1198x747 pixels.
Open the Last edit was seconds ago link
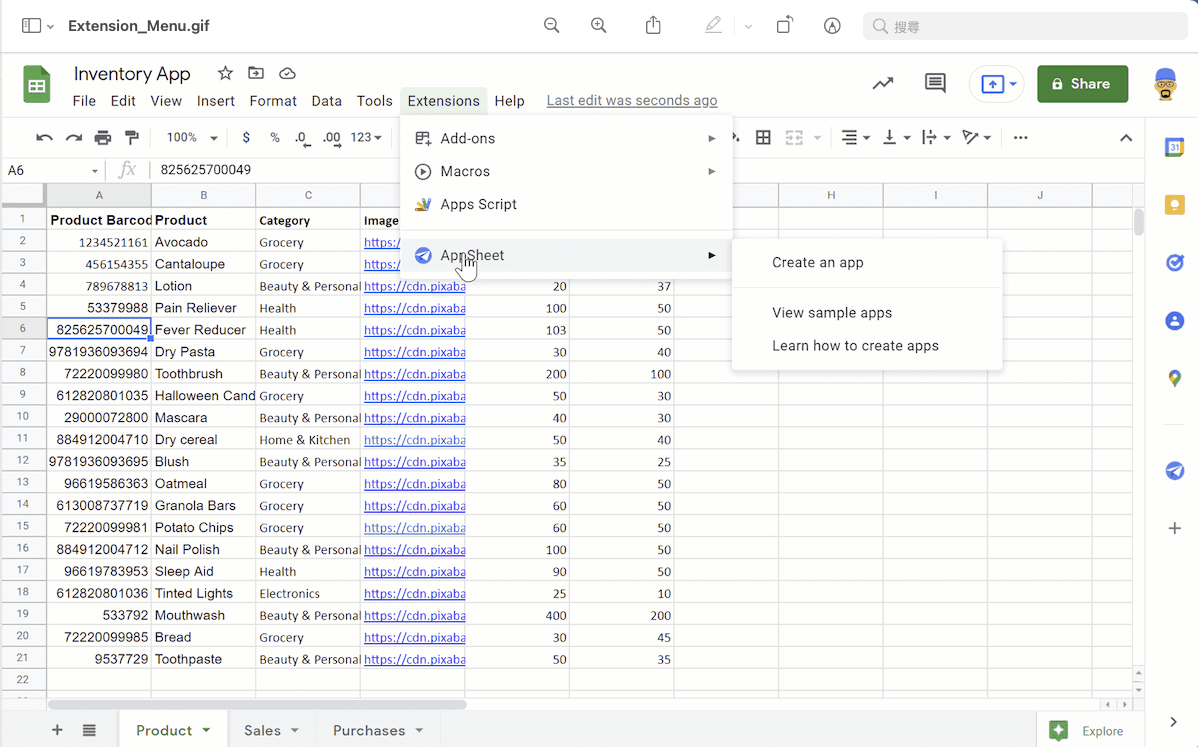(631, 101)
